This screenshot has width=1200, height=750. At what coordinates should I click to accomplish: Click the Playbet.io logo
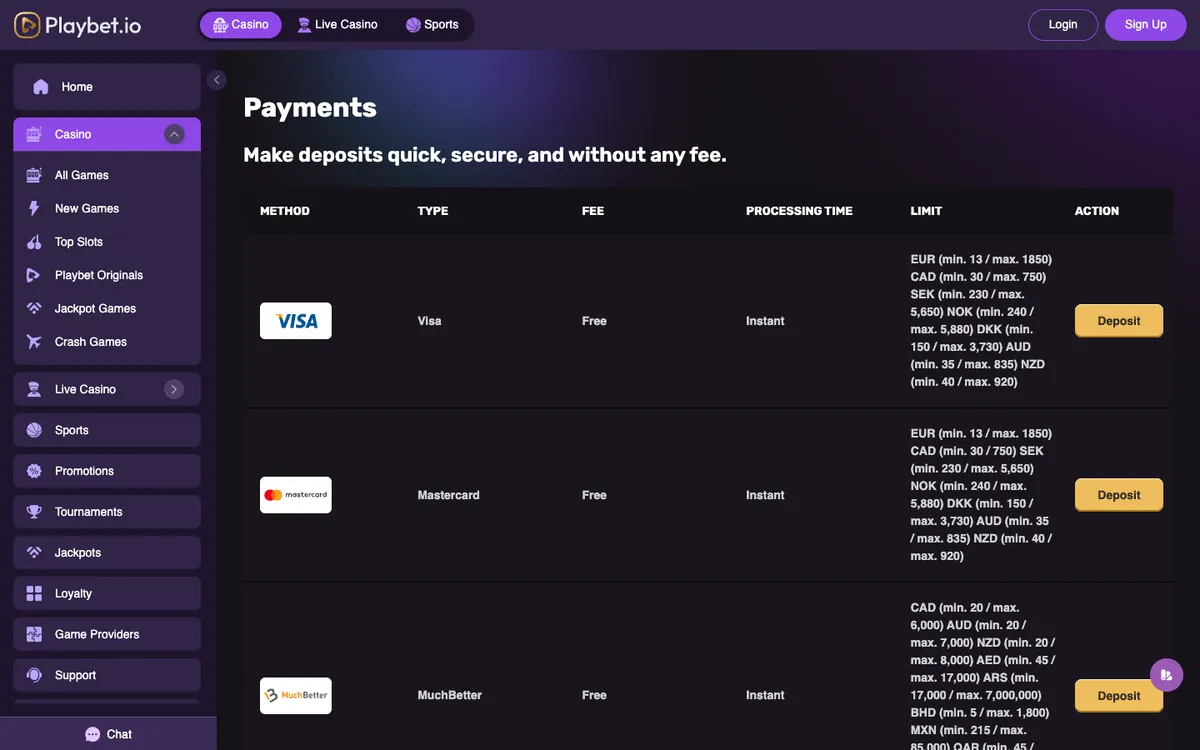78,25
